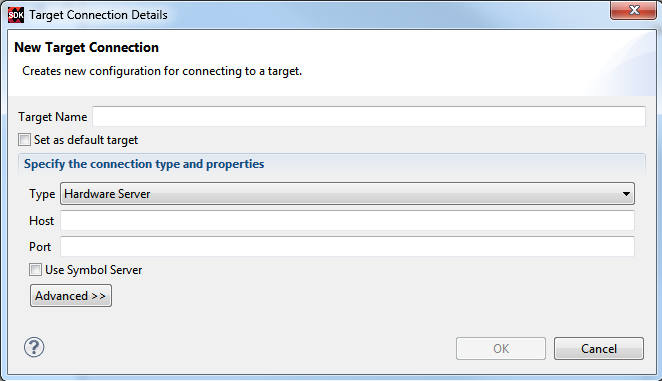Screen dimensions: 662x381
Task: Select the Port input field
Action: click(347, 246)
